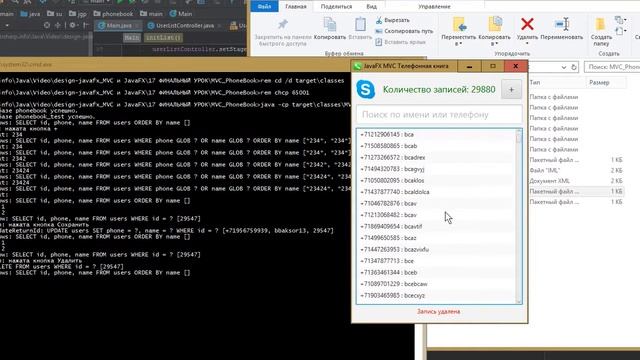Select the Файл "IML" row in Explorer

point(576,170)
